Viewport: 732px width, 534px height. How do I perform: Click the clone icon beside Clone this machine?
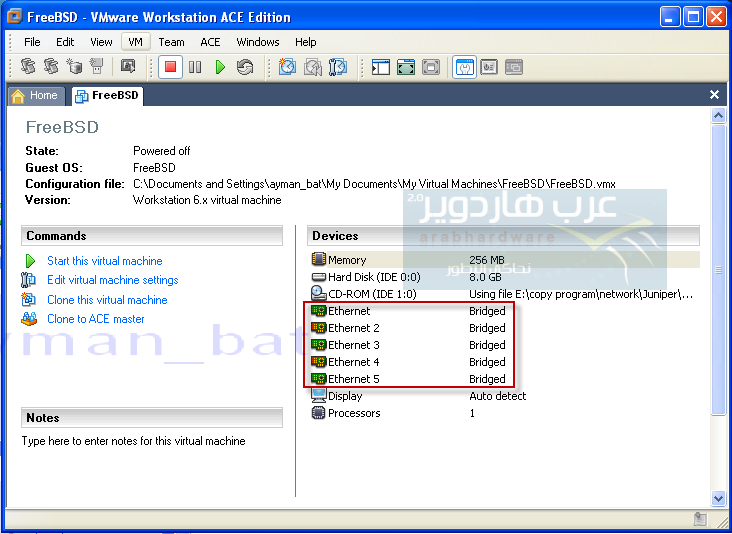pyautogui.click(x=28, y=299)
